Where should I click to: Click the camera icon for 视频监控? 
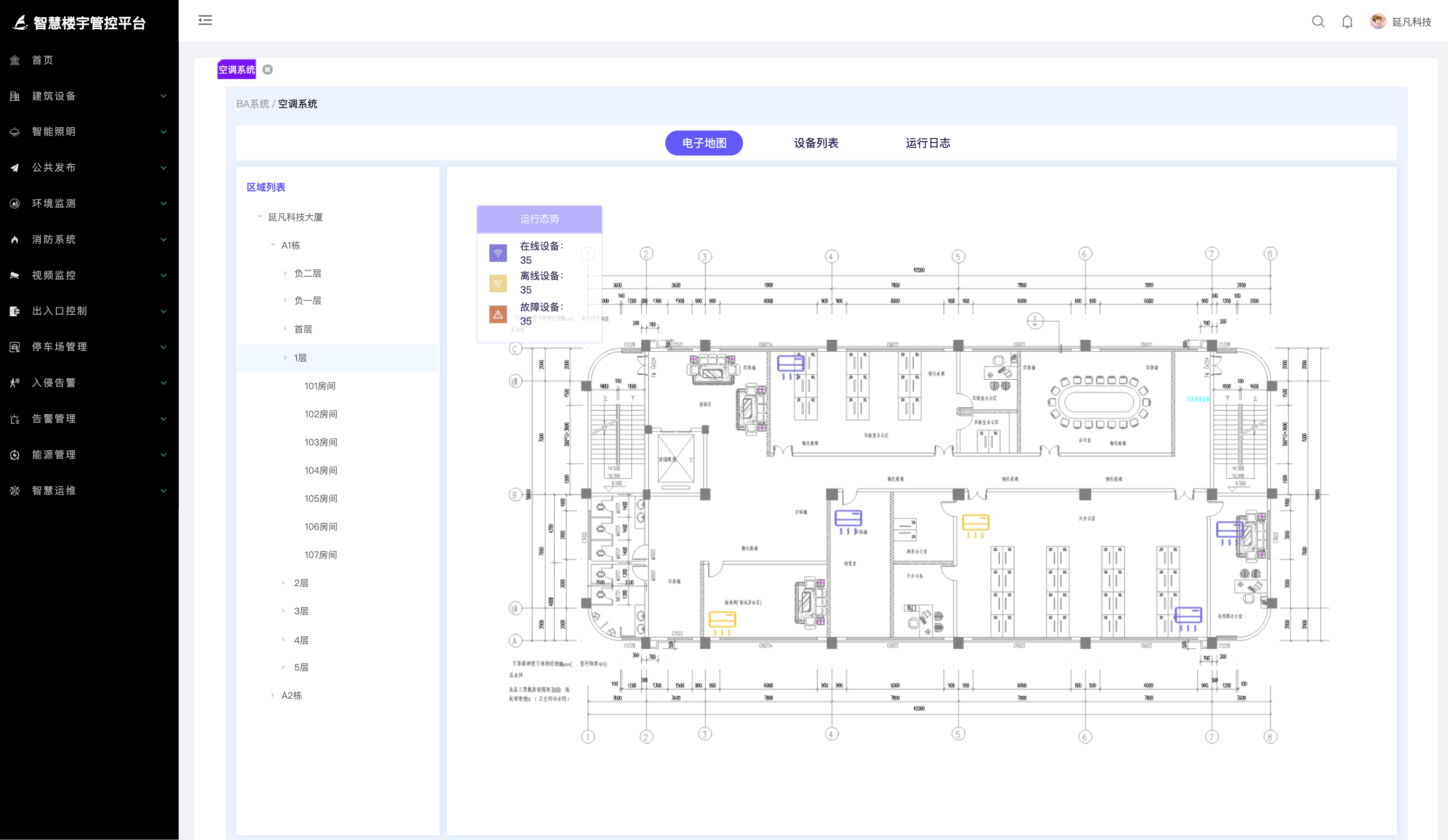(x=15, y=275)
